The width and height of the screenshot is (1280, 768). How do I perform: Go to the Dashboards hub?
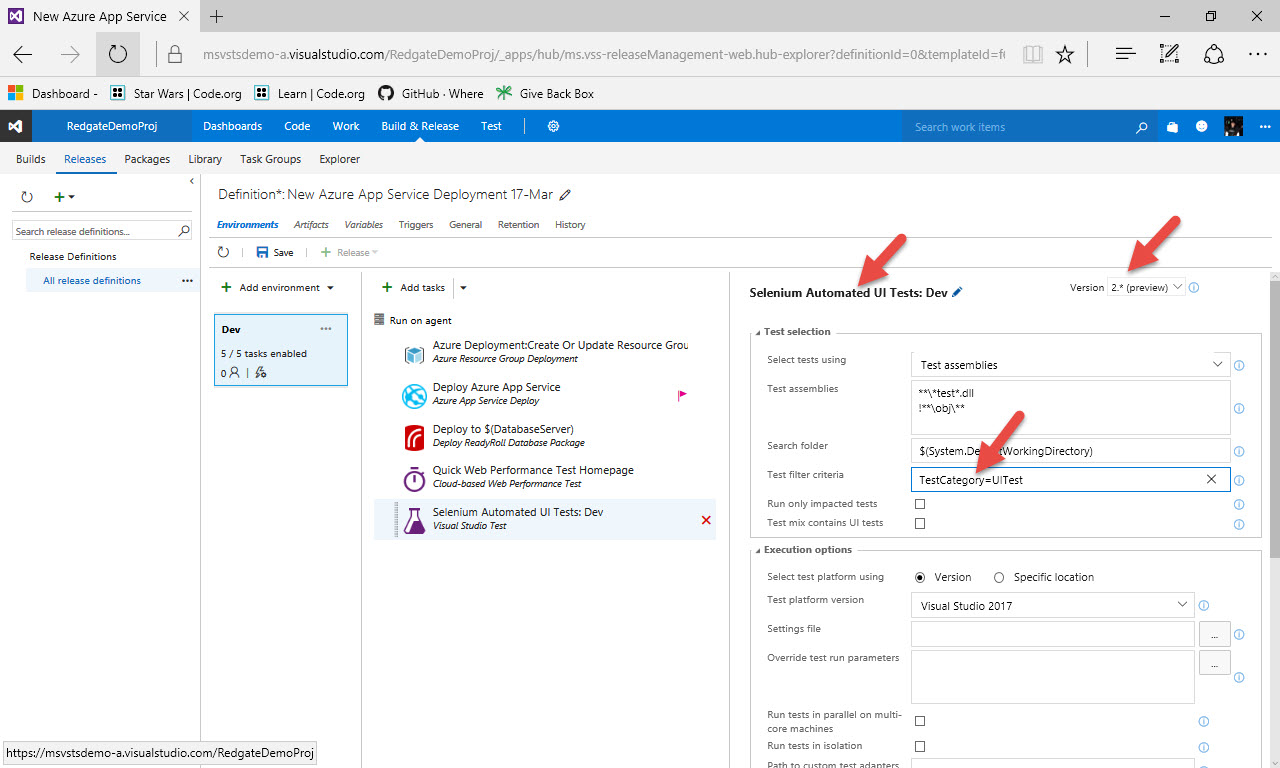pyautogui.click(x=232, y=126)
